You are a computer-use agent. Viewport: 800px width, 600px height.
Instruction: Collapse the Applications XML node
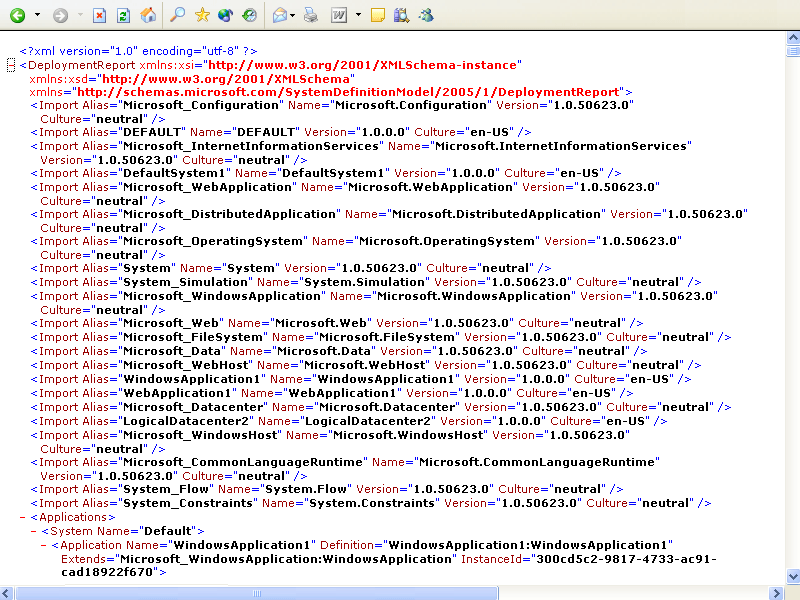pyautogui.click(x=23, y=517)
